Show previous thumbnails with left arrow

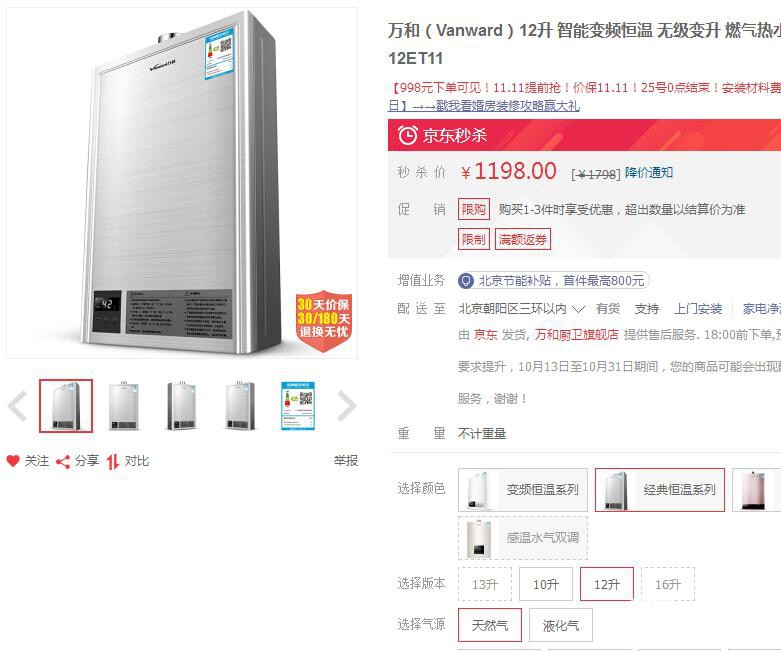coord(18,406)
